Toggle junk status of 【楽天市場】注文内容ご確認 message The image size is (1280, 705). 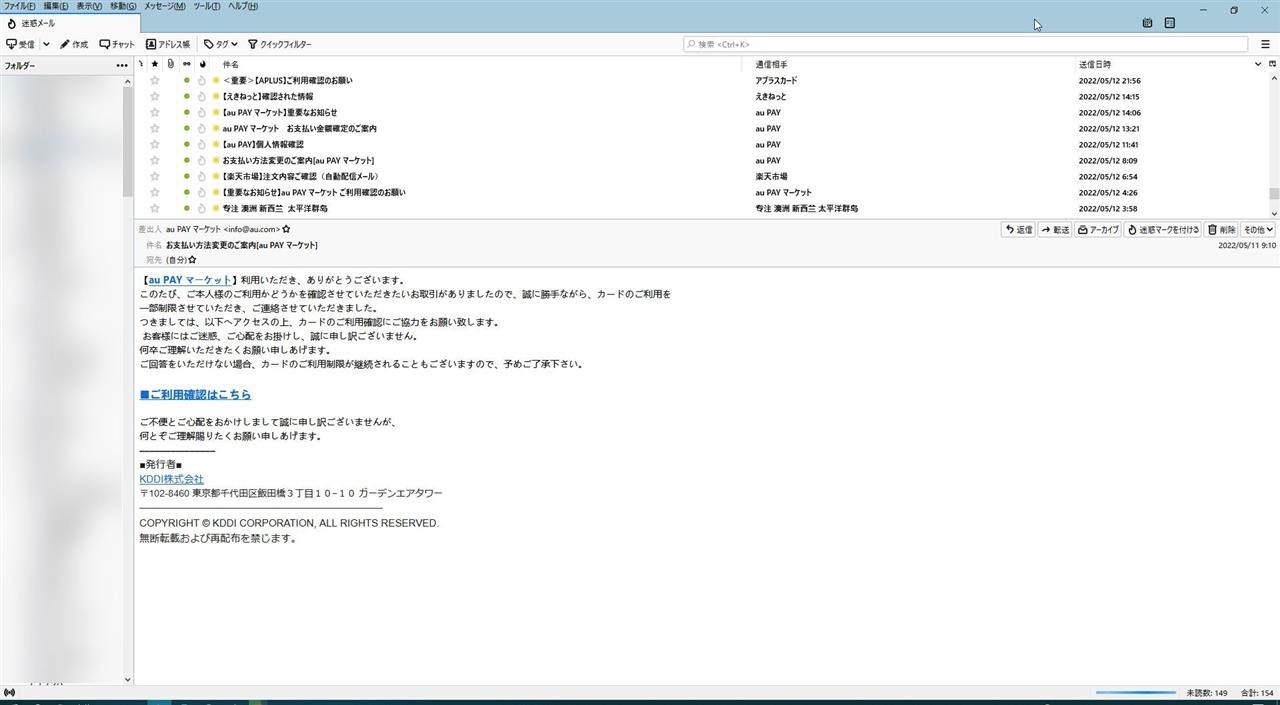(x=202, y=177)
